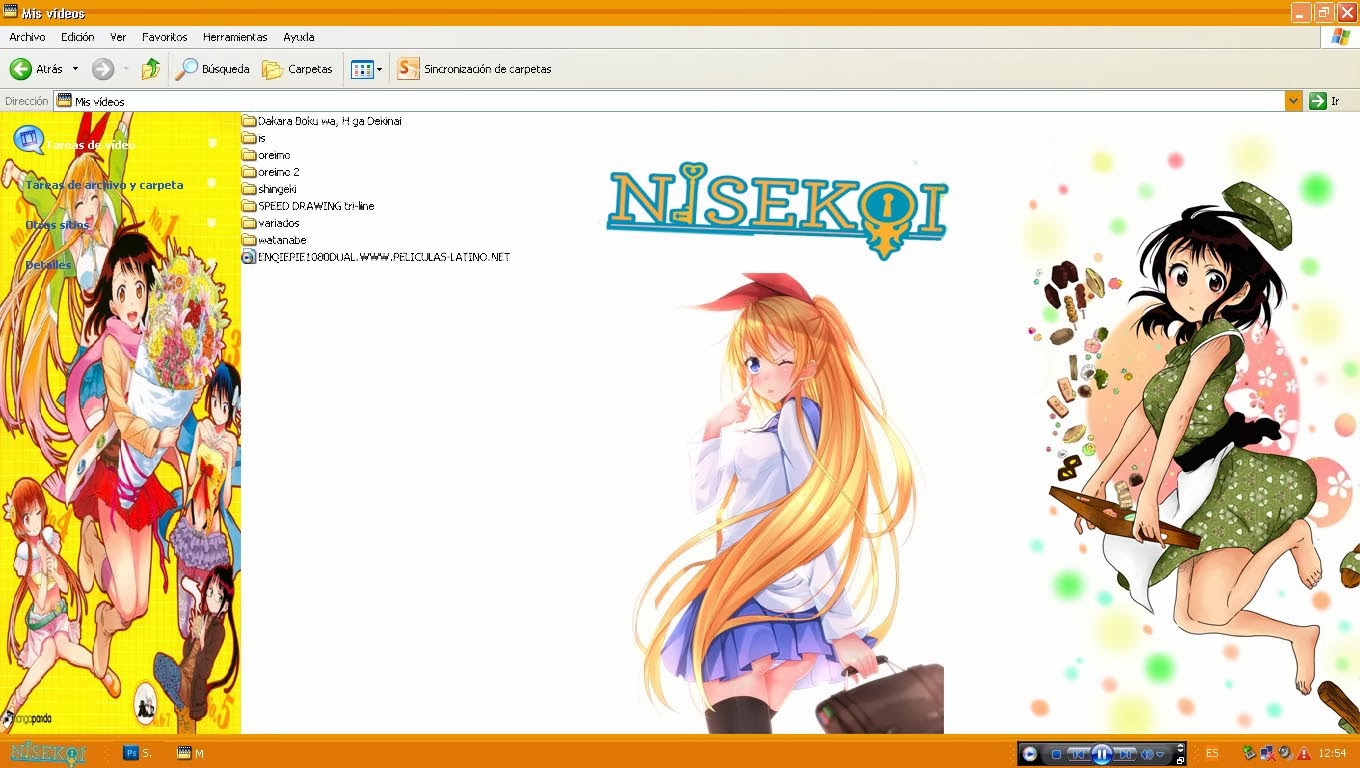
Task: Click the shingeki folder icon
Action: [x=249, y=189]
